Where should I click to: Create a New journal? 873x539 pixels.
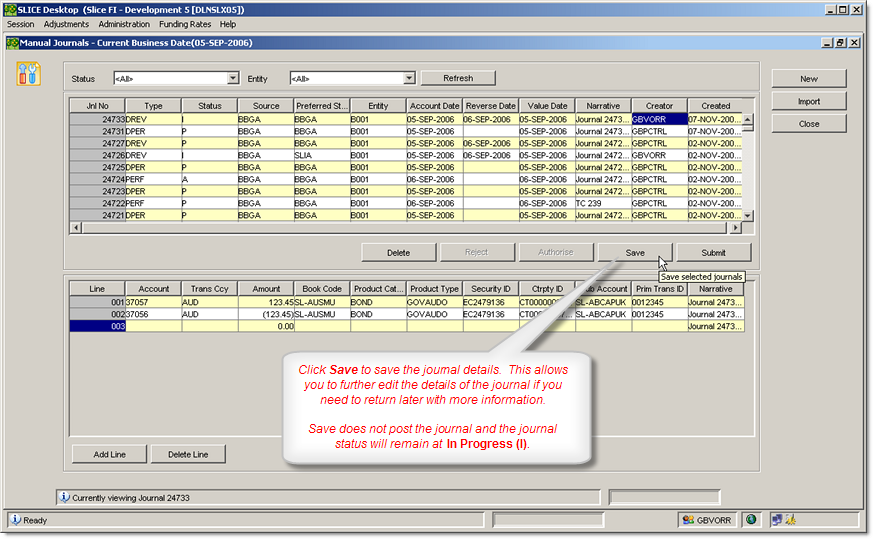[808, 79]
